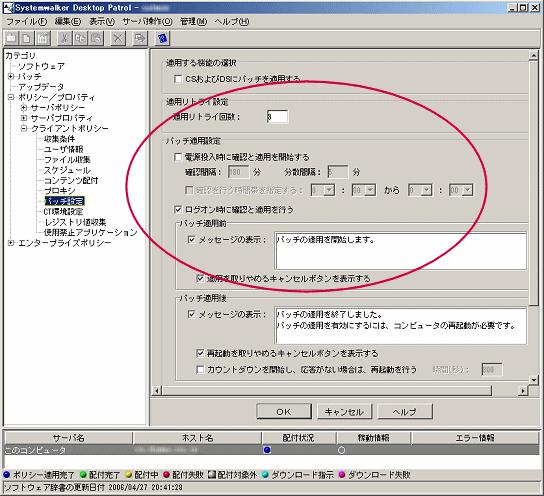
Task: Click the Delete X toolbar icon
Action: [x=118, y=38]
